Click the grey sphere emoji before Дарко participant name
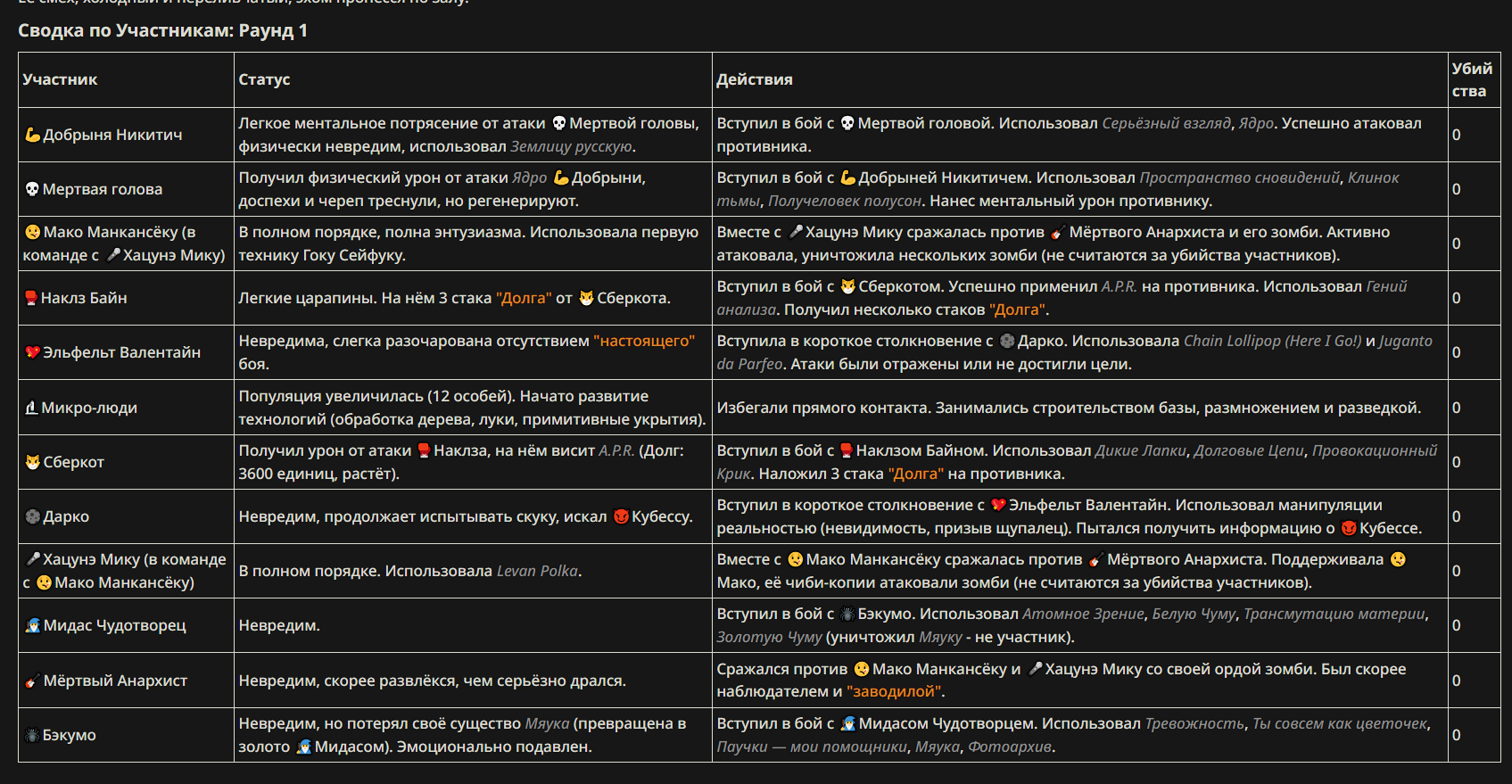1512x784 pixels. pos(33,516)
